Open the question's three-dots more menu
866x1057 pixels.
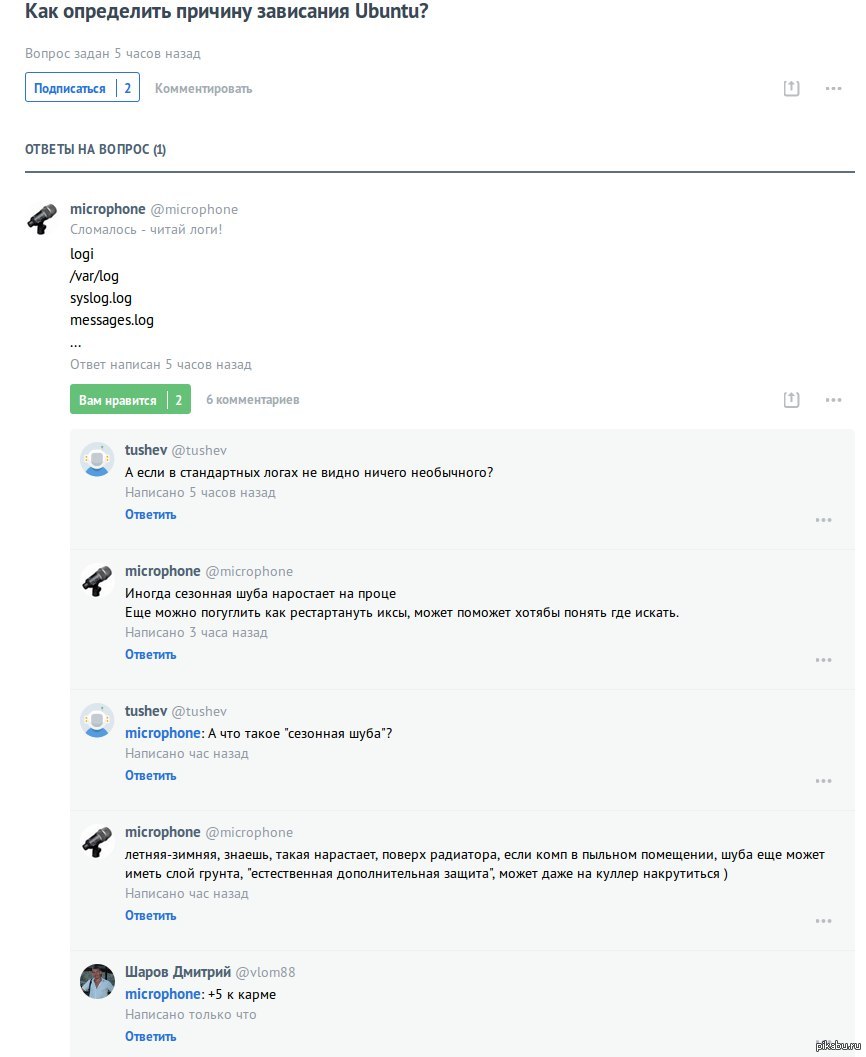coord(833,88)
